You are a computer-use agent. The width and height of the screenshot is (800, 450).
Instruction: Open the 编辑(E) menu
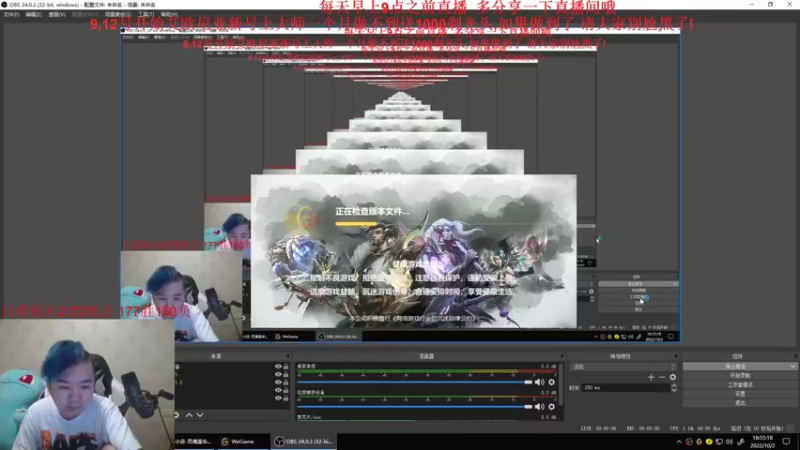pos(34,15)
